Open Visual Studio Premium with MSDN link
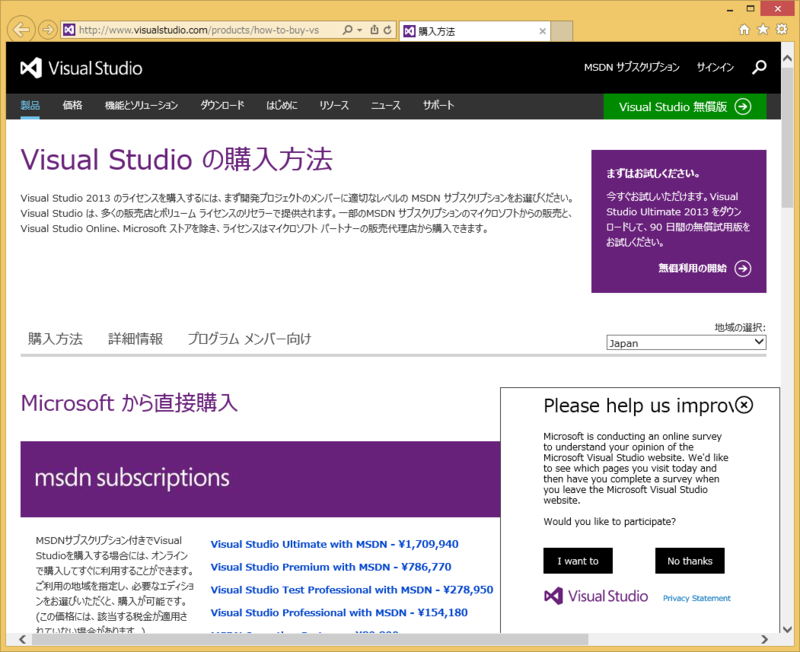This screenshot has height=652, width=800. pos(331,567)
